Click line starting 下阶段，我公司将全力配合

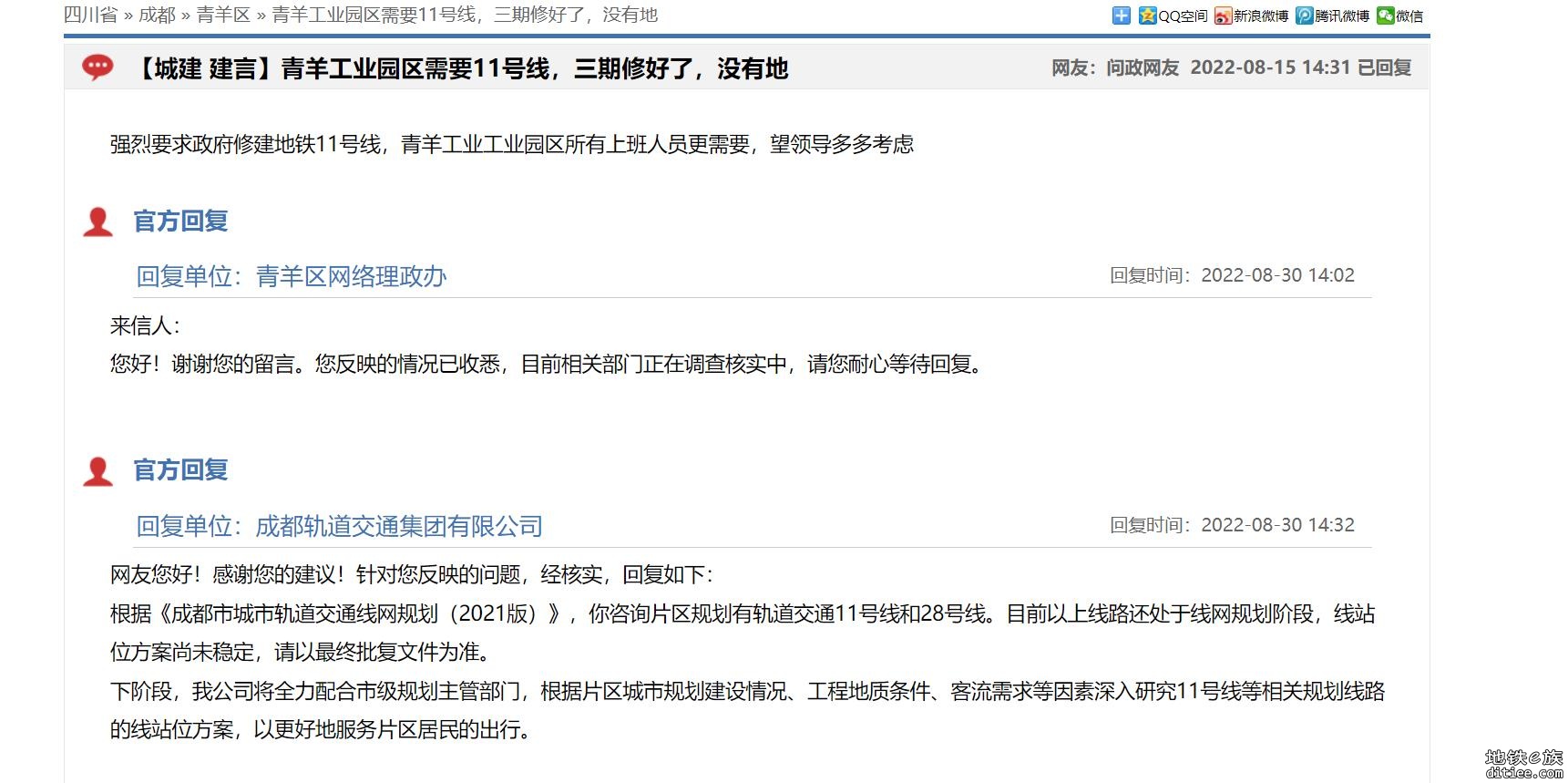[747, 691]
